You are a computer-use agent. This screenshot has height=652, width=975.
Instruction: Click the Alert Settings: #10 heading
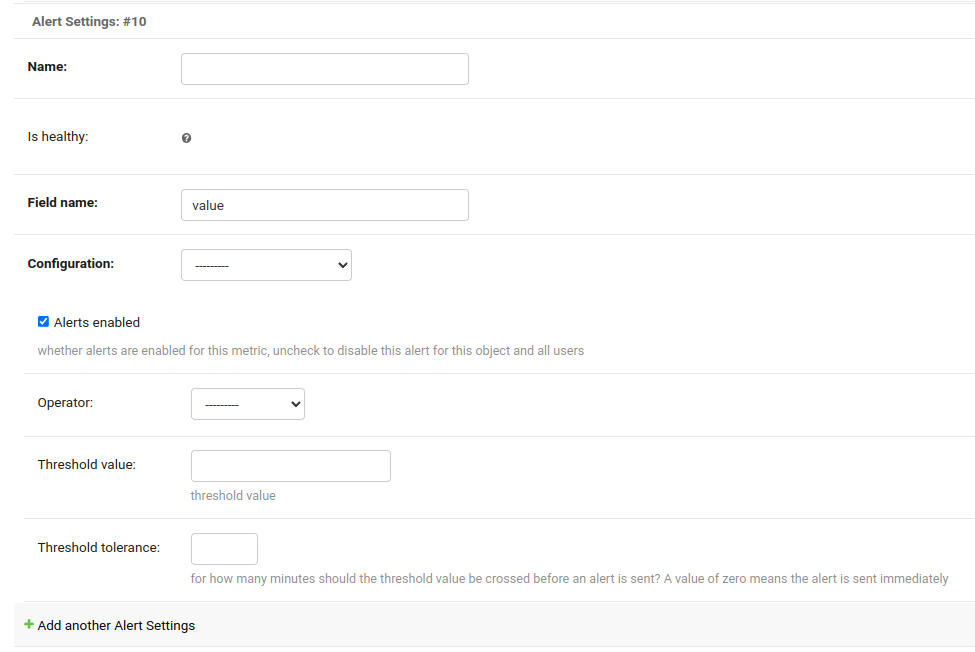click(x=89, y=22)
